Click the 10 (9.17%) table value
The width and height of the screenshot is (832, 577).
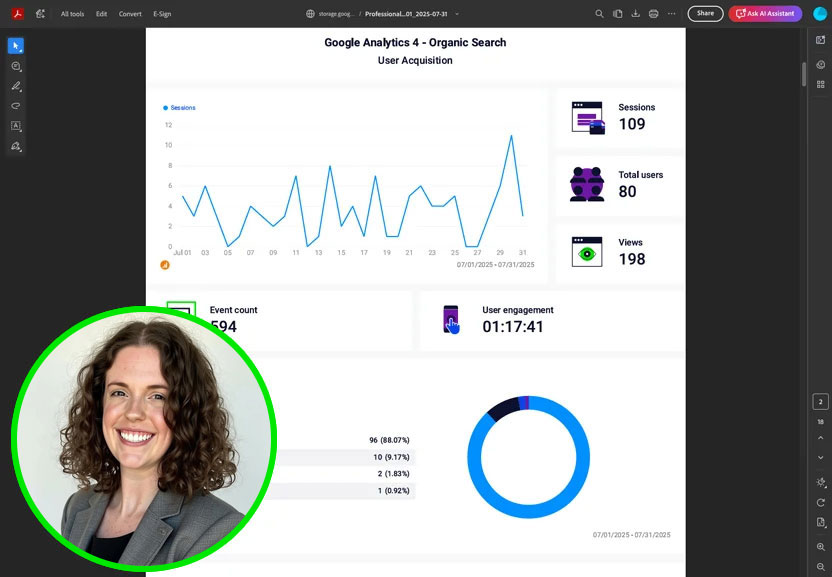[x=391, y=457]
